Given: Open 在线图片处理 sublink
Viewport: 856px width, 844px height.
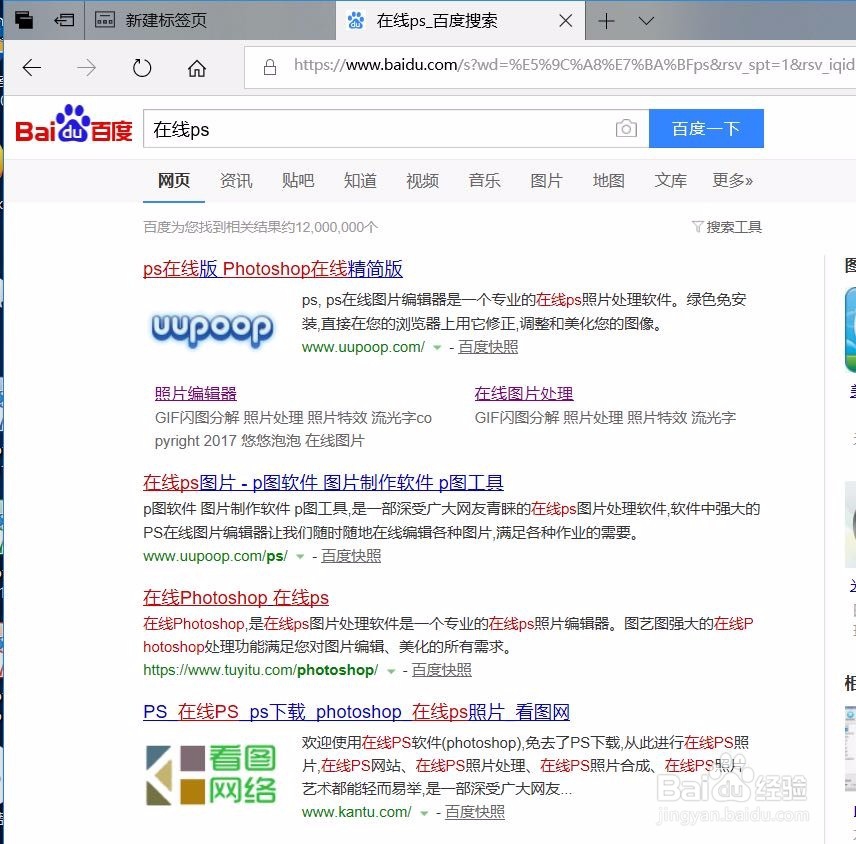Looking at the screenshot, I should tap(524, 393).
